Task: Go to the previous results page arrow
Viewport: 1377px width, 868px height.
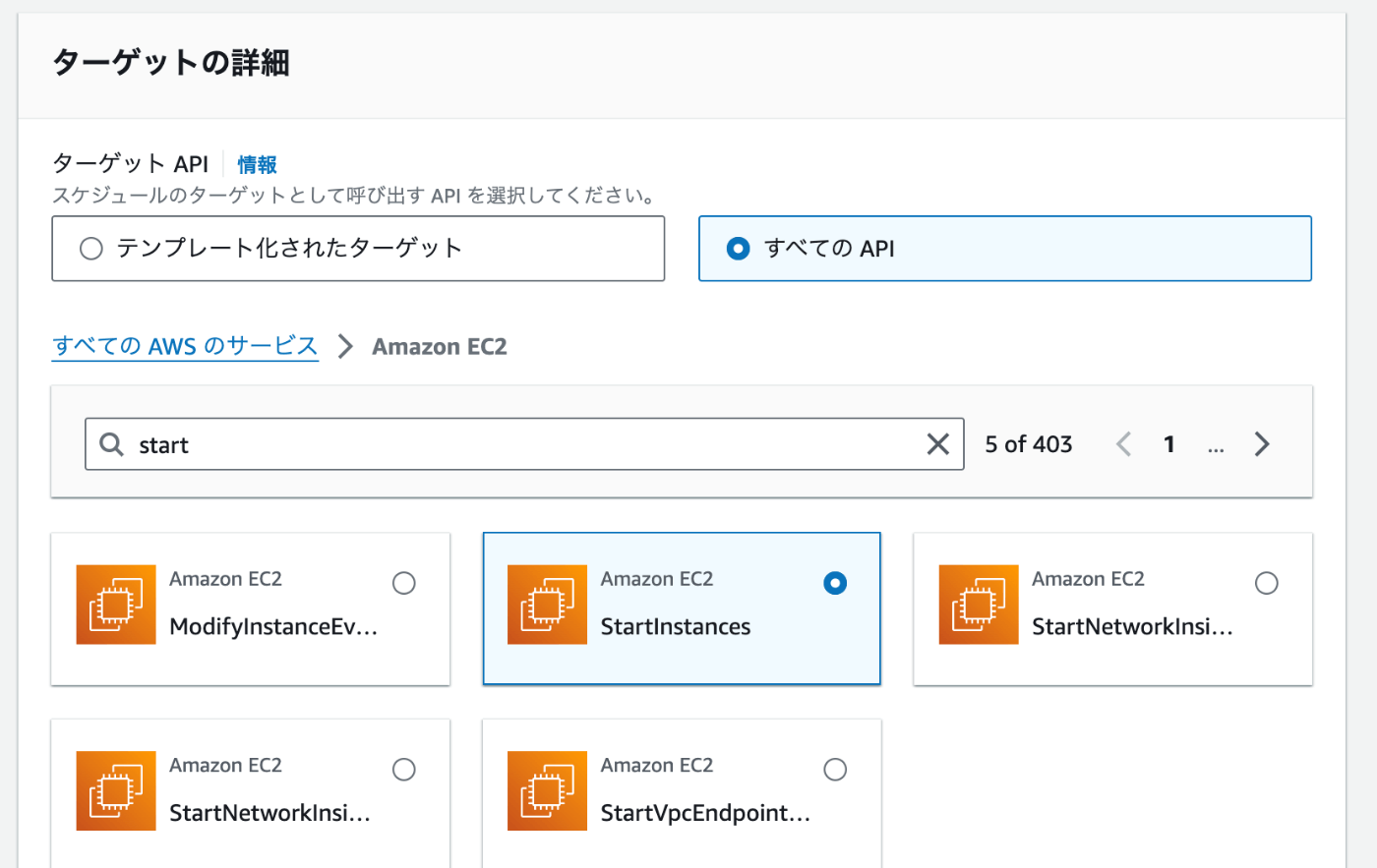Action: (1123, 444)
